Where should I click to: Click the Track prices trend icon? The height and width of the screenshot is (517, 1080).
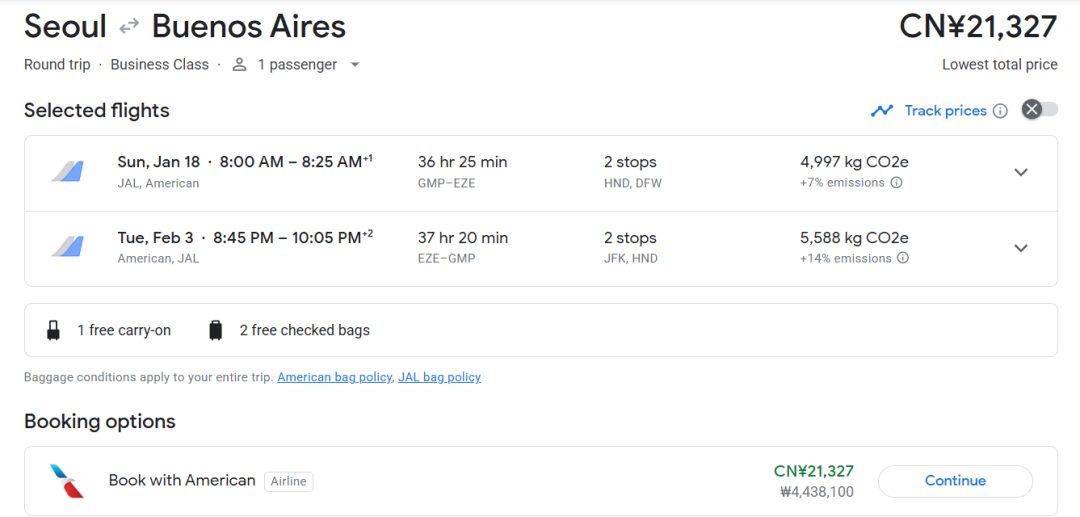point(881,111)
